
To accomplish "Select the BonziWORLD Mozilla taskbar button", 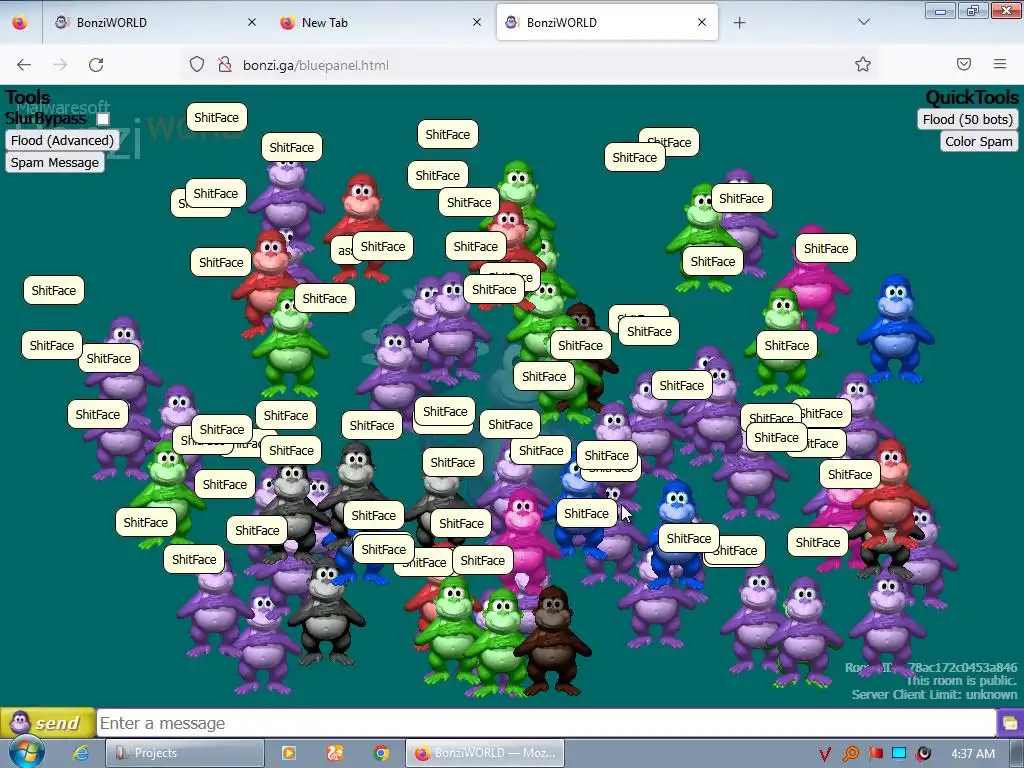I will pyautogui.click(x=485, y=753).
